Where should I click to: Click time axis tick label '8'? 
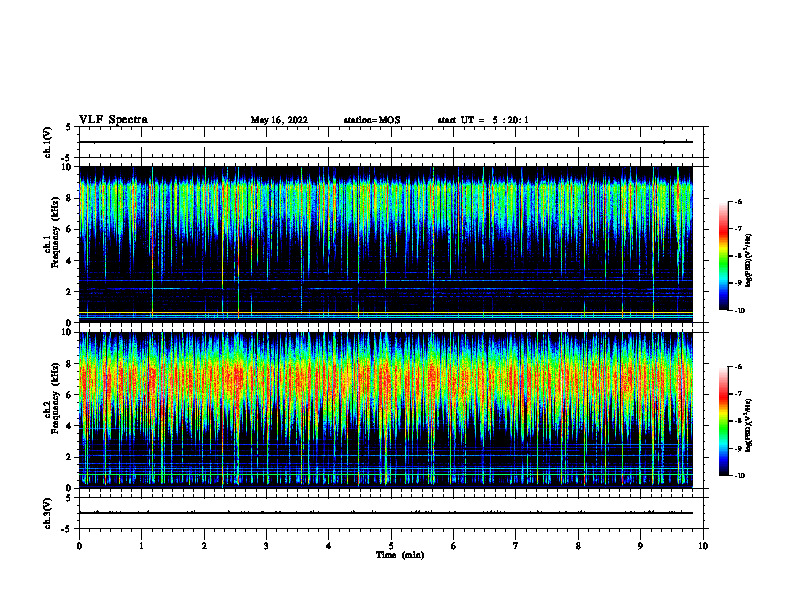point(578,546)
